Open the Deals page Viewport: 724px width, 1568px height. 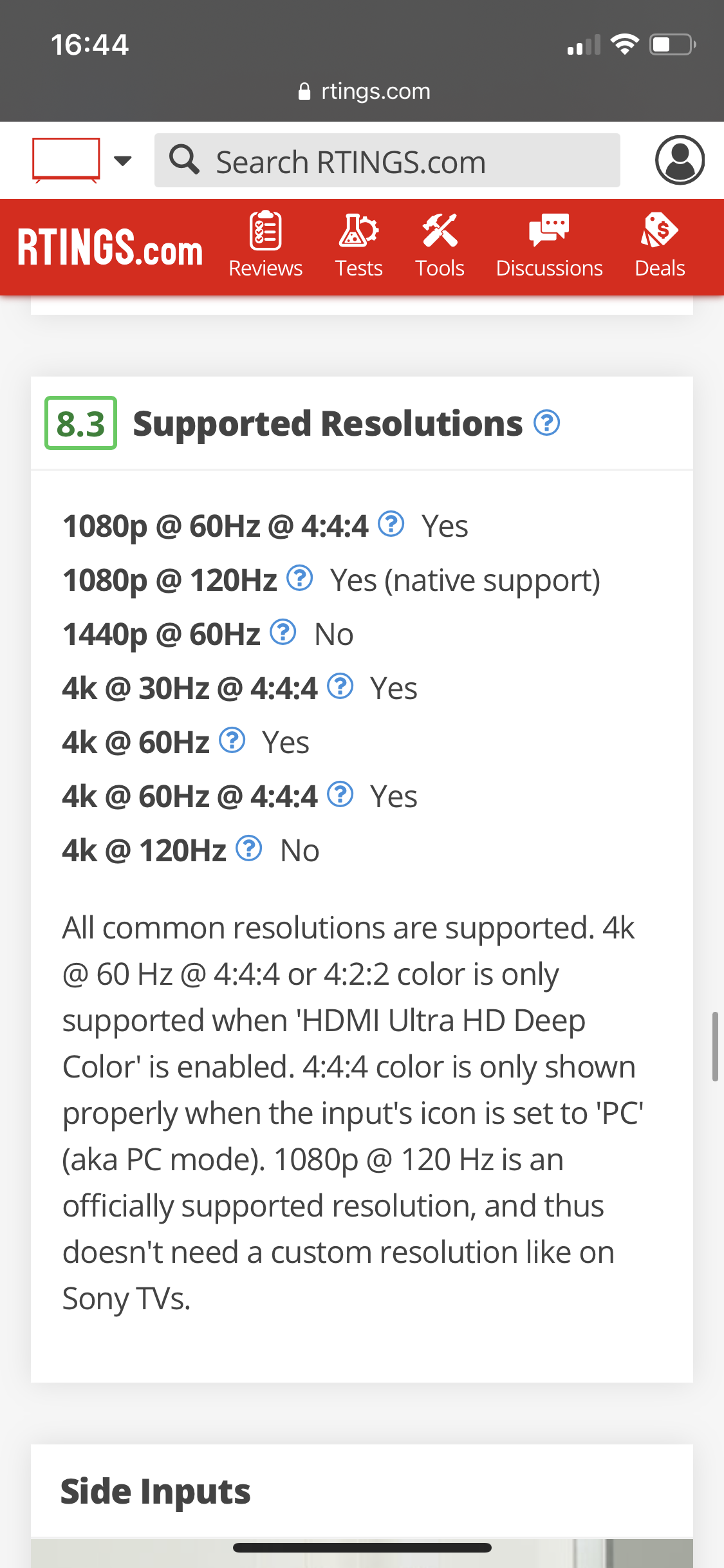[x=660, y=246]
